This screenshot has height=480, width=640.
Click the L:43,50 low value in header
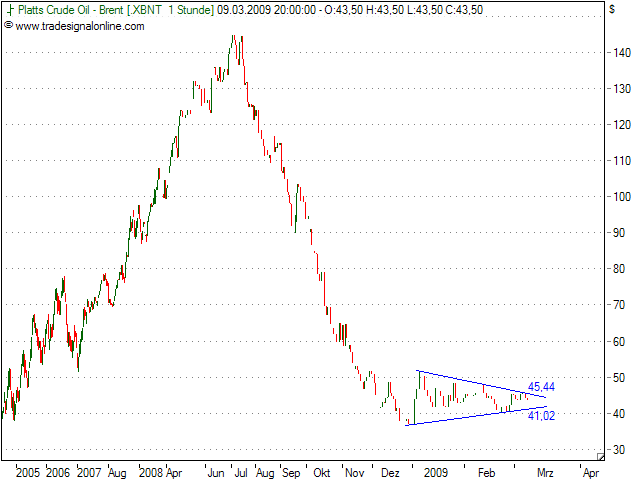(424, 10)
